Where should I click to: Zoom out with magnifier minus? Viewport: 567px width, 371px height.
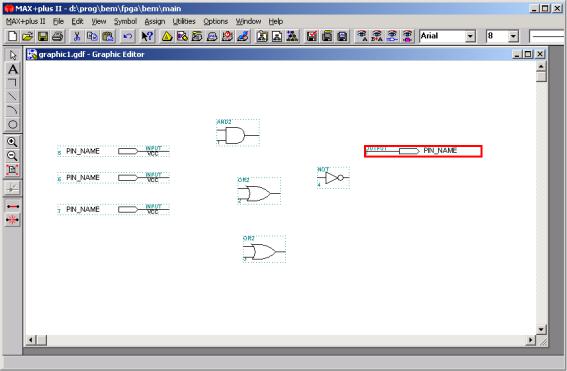point(13,156)
